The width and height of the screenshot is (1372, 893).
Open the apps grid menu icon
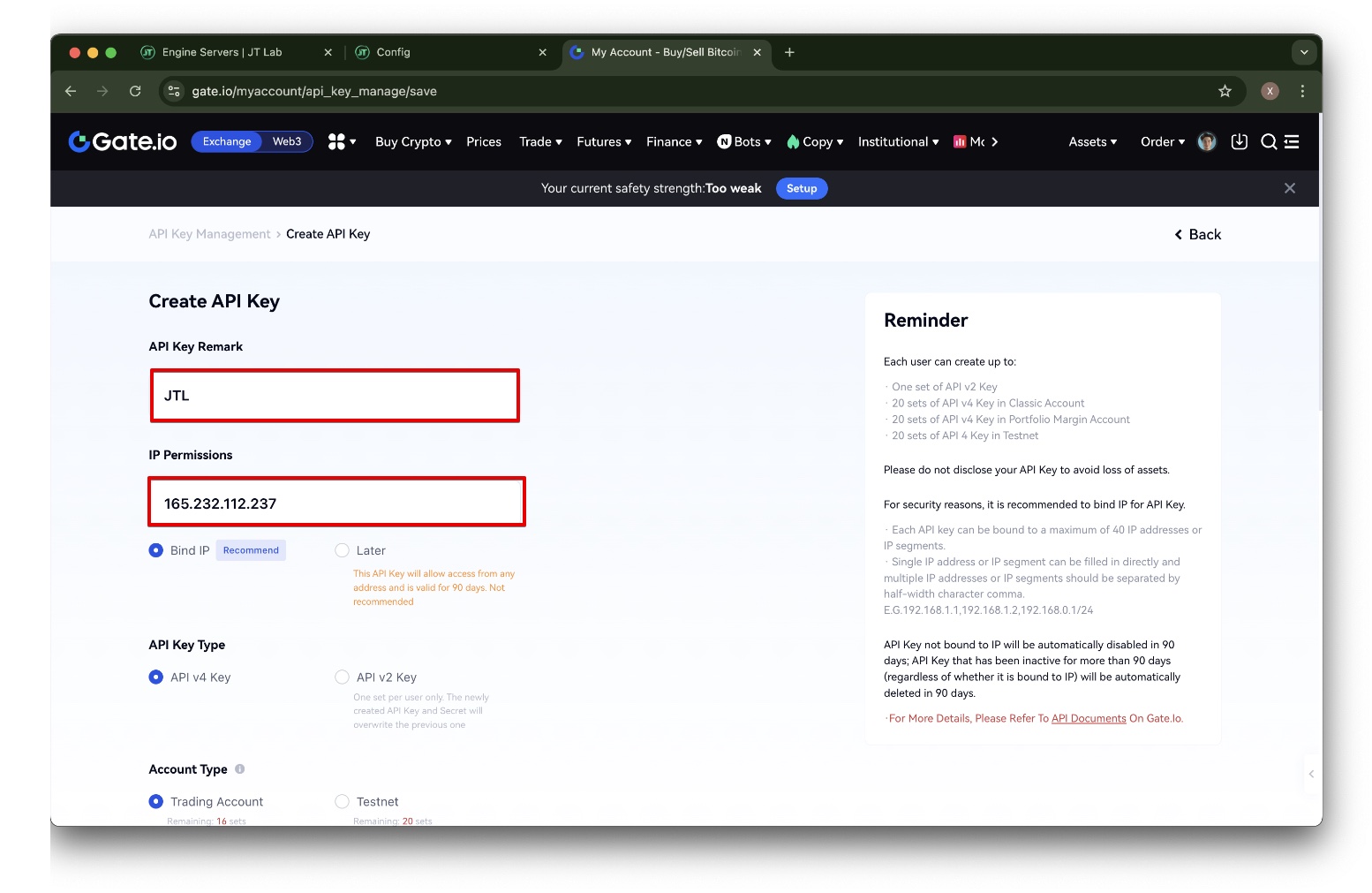[x=336, y=141]
